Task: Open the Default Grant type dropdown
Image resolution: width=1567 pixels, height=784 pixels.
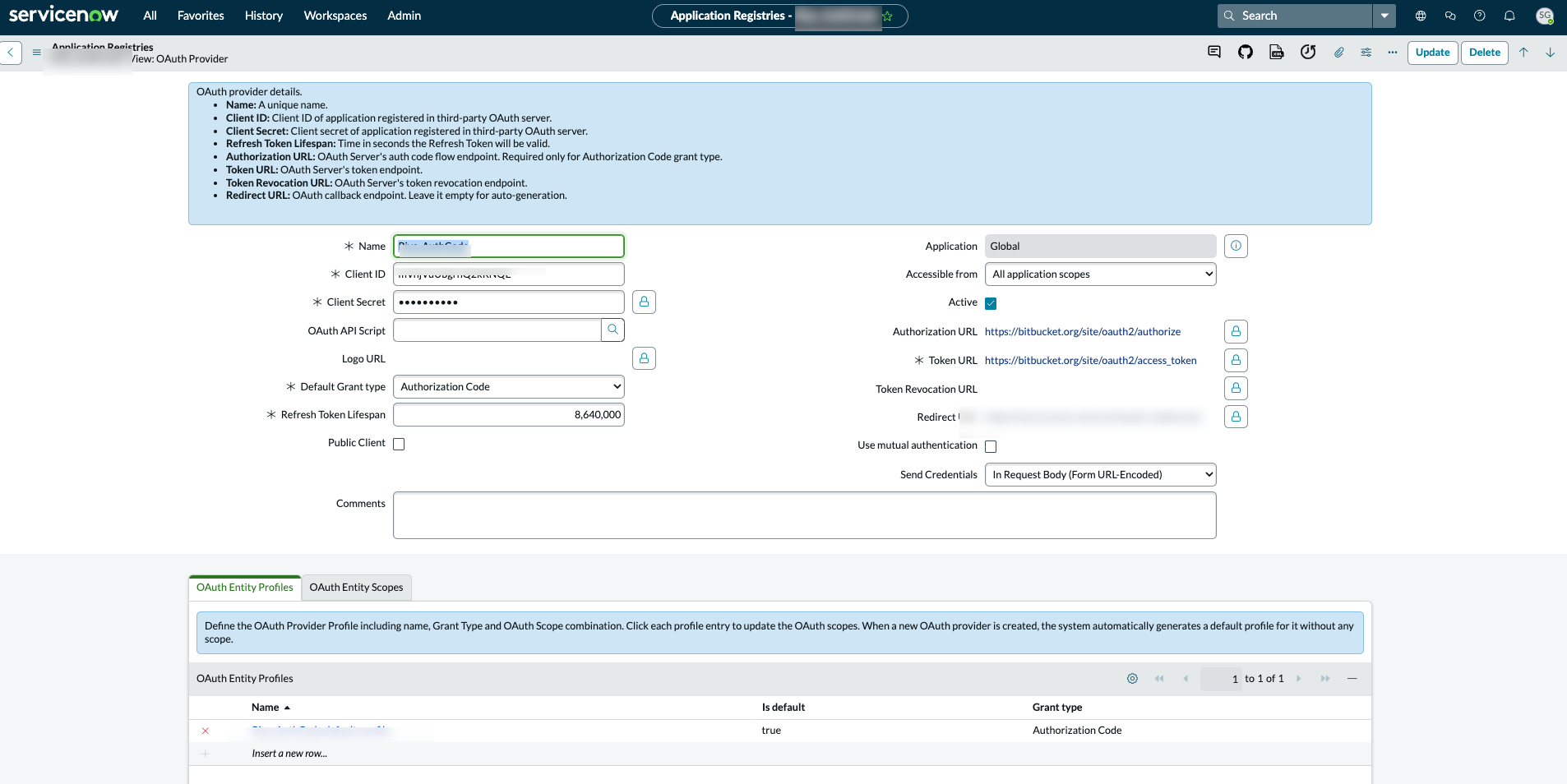Action: (508, 387)
